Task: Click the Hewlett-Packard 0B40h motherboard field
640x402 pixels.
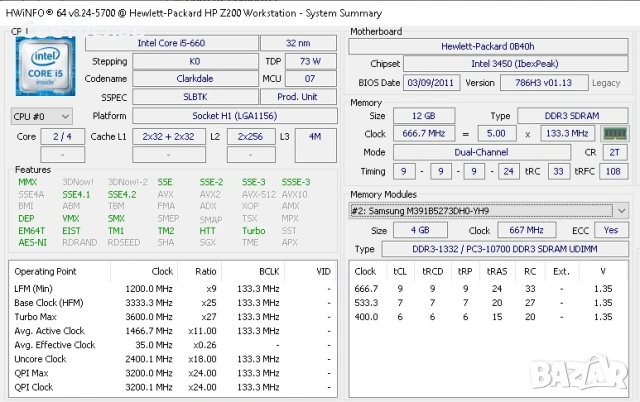Action: [488, 47]
